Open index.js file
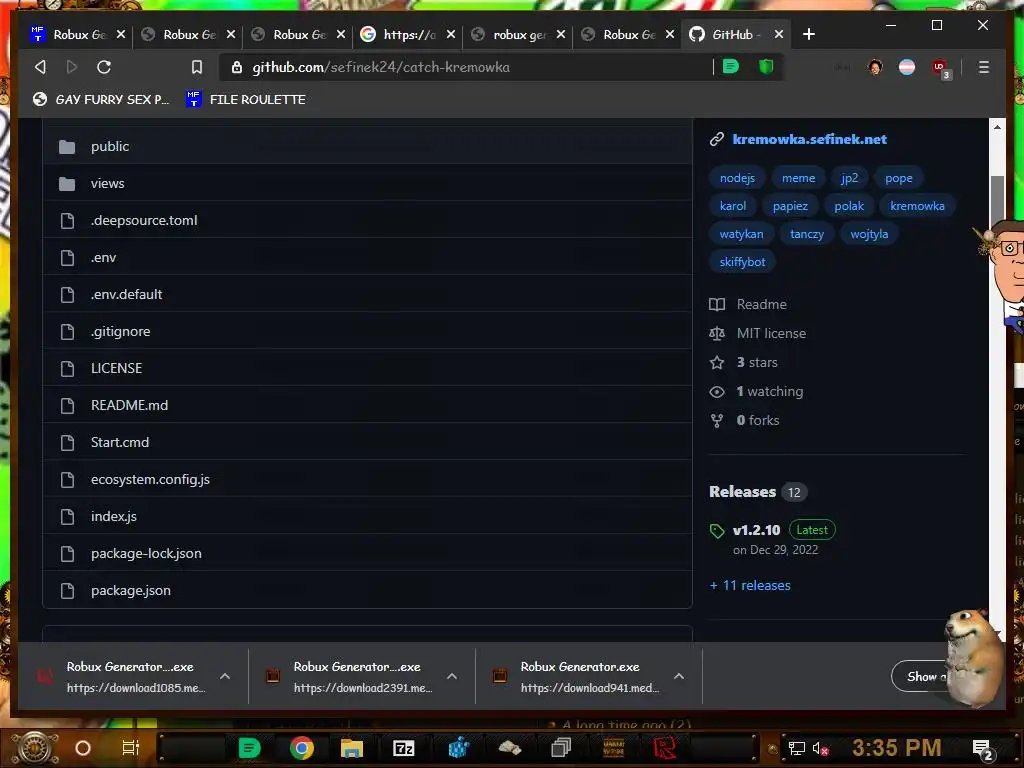1024x768 pixels. point(114,517)
